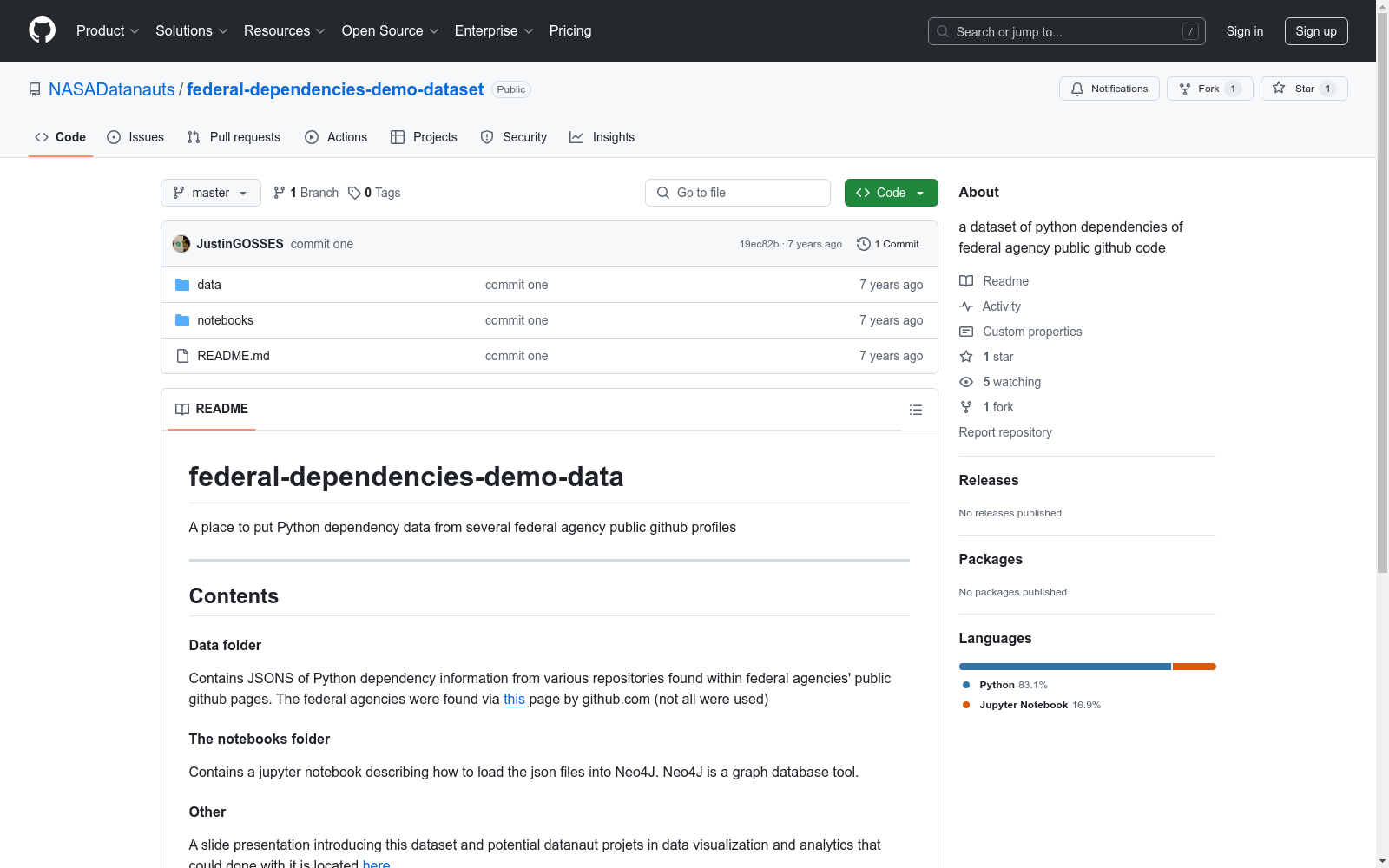Viewport: 1389px width, 868px height.
Task: Expand the Enterprise menu
Action: coord(494,31)
